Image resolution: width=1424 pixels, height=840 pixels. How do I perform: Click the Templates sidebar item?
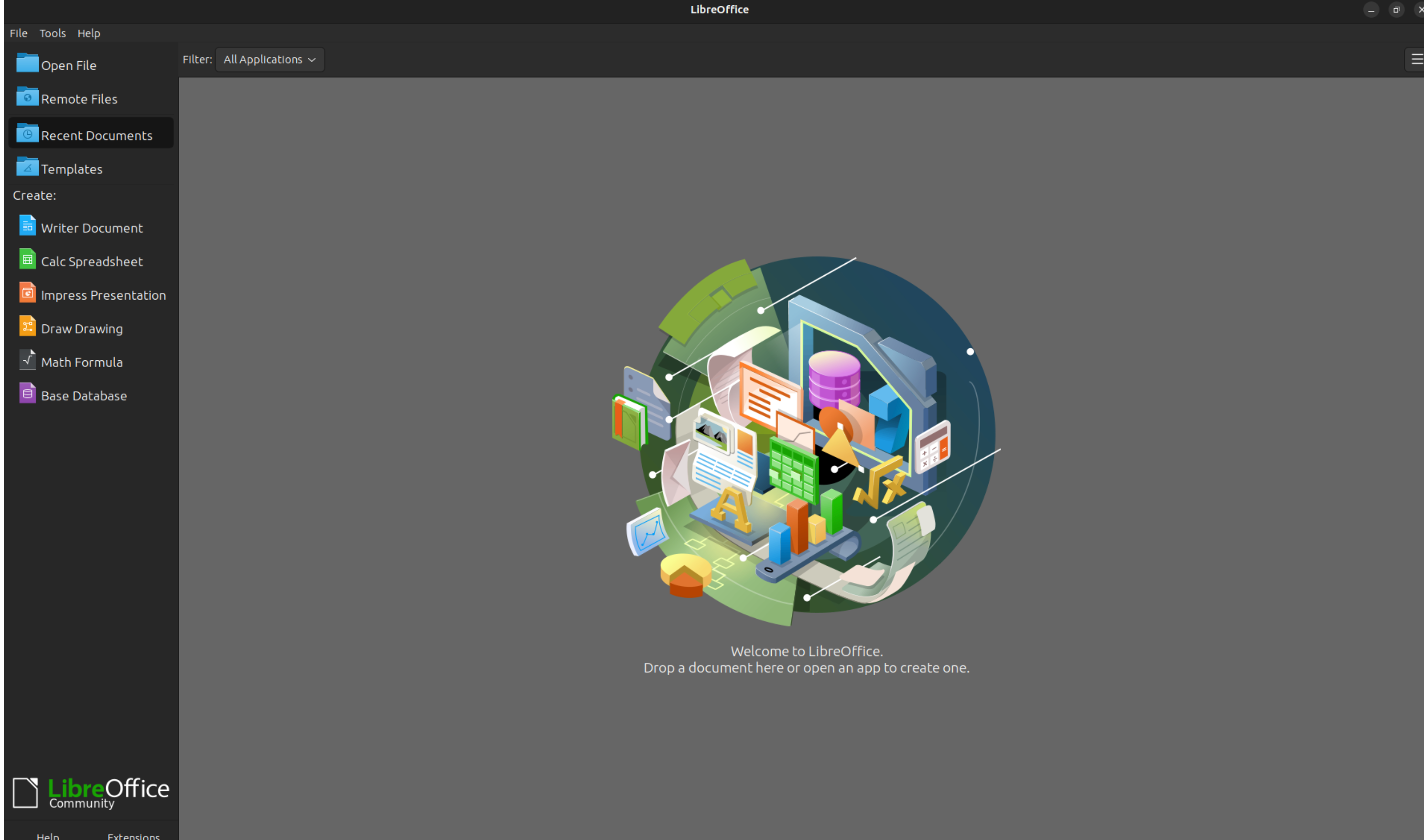click(71, 169)
